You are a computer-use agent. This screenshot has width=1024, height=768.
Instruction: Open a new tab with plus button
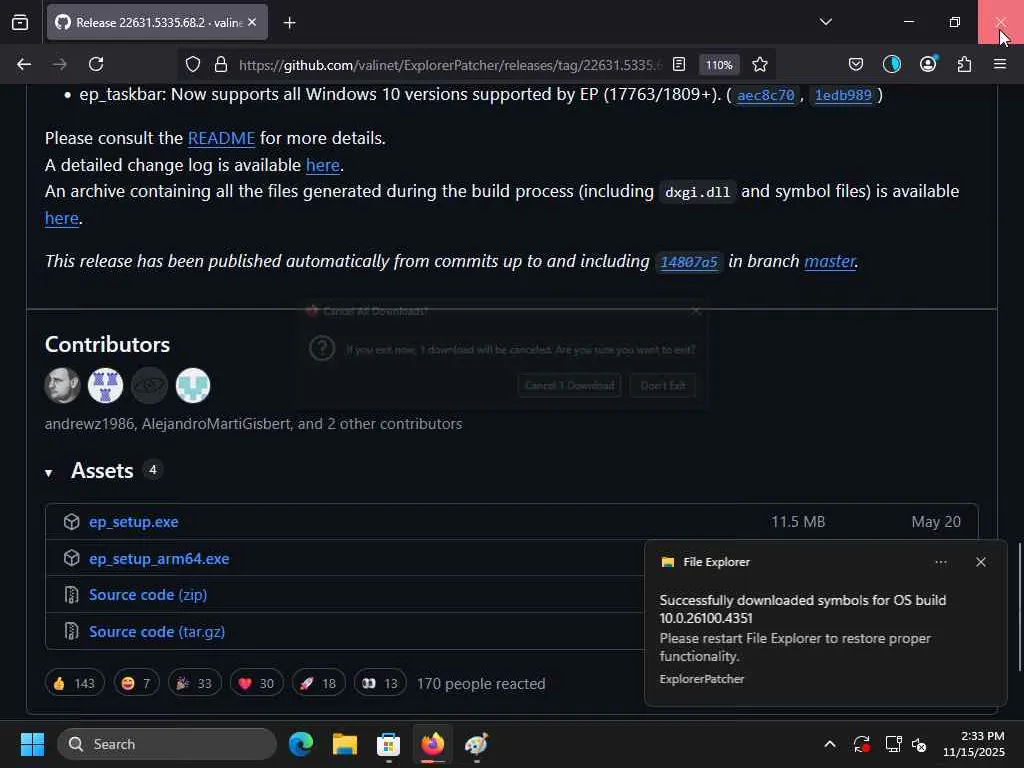click(x=289, y=23)
